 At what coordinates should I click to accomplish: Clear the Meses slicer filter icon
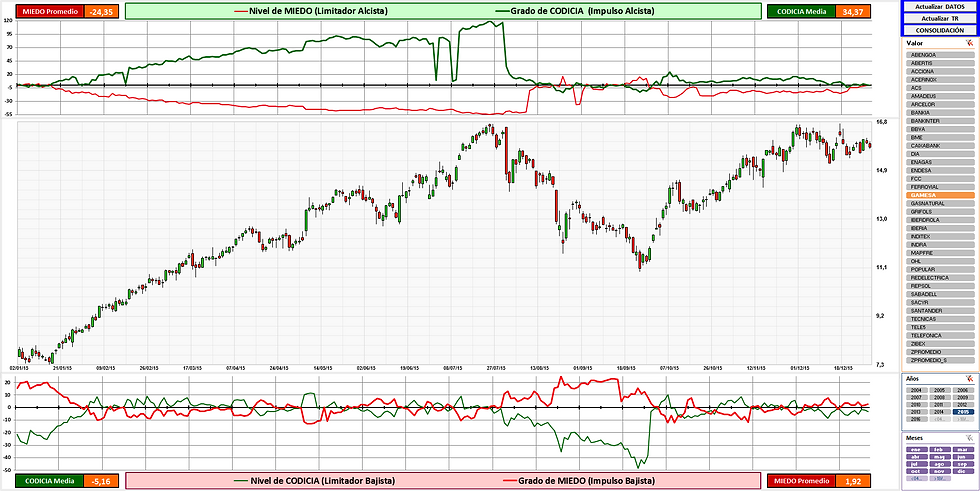[x=969, y=438]
